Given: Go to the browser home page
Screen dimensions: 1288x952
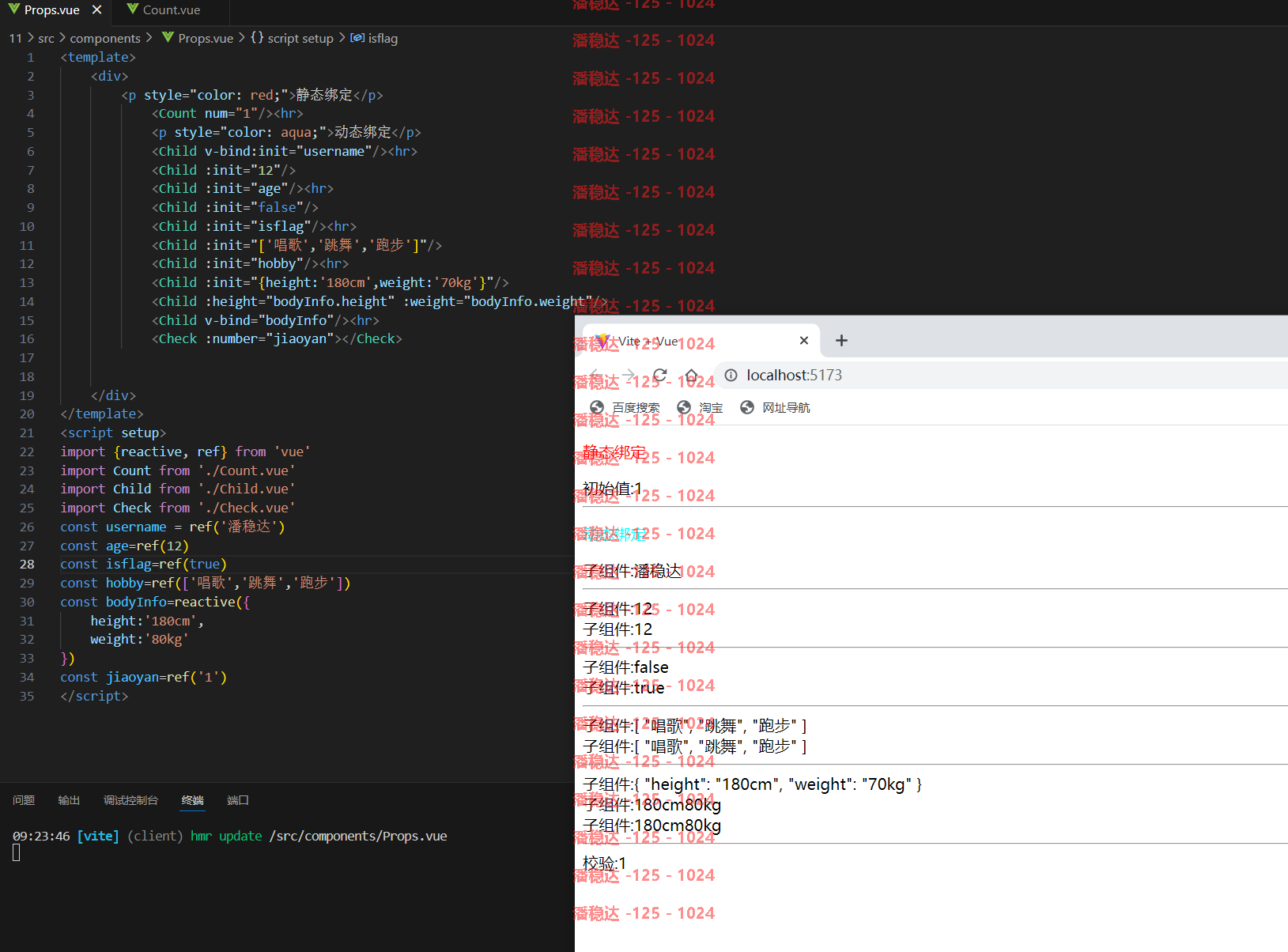Looking at the screenshot, I should [x=692, y=375].
